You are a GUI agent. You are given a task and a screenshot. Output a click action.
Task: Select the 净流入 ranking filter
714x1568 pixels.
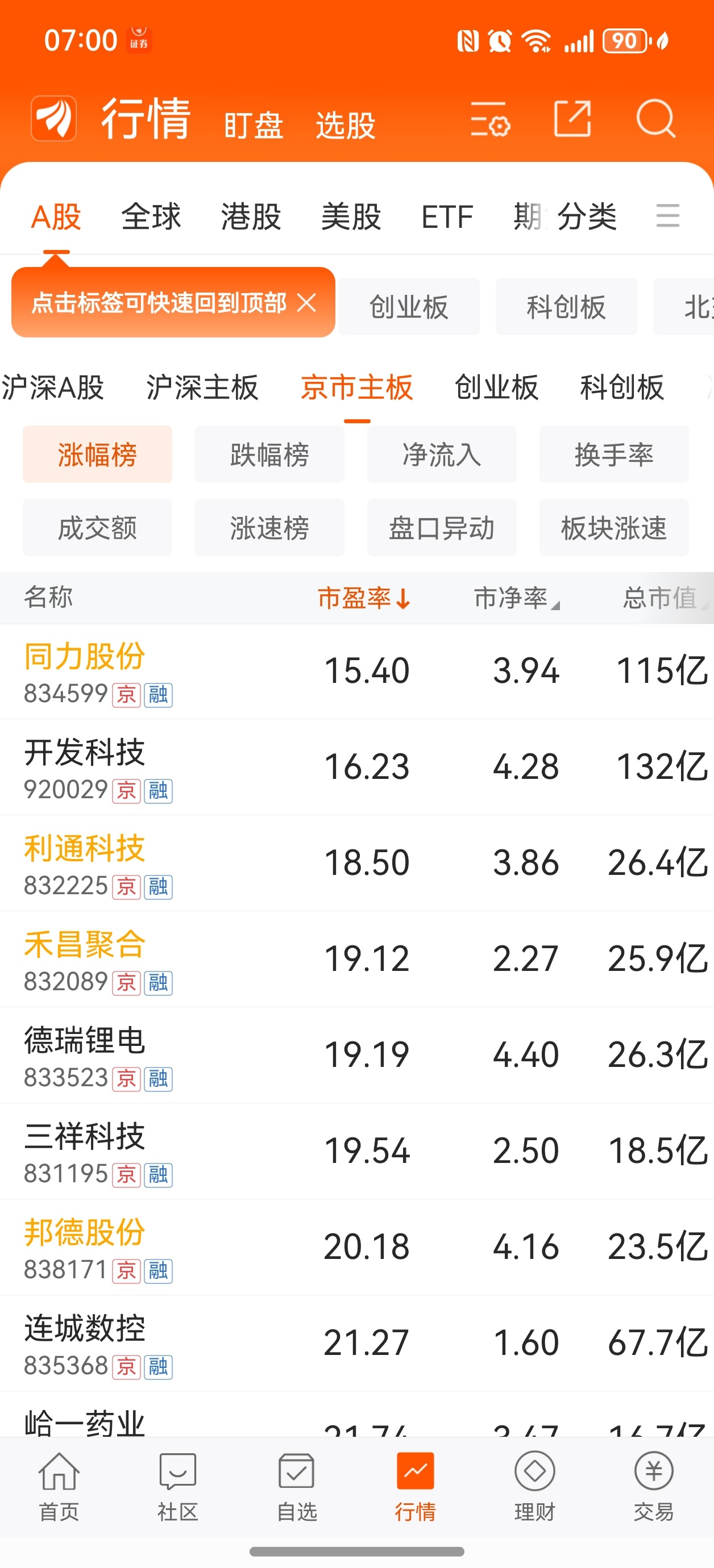pyautogui.click(x=442, y=454)
